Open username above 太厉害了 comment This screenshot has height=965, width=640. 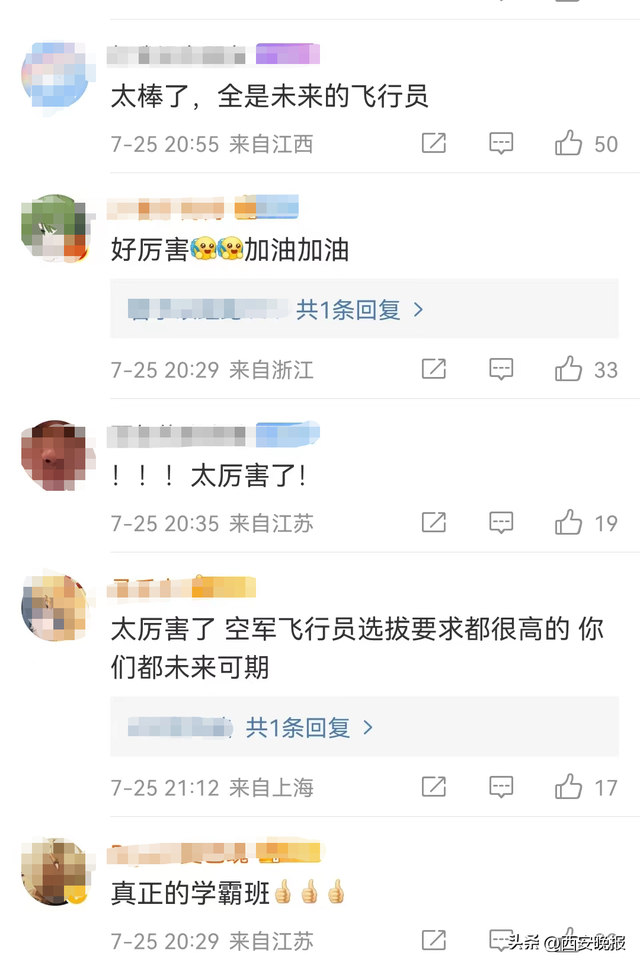click(176, 435)
